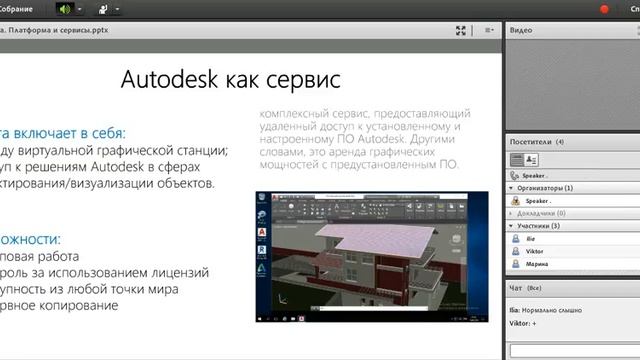
Task: Toggle full screen for the presentation pod
Action: 460,30
